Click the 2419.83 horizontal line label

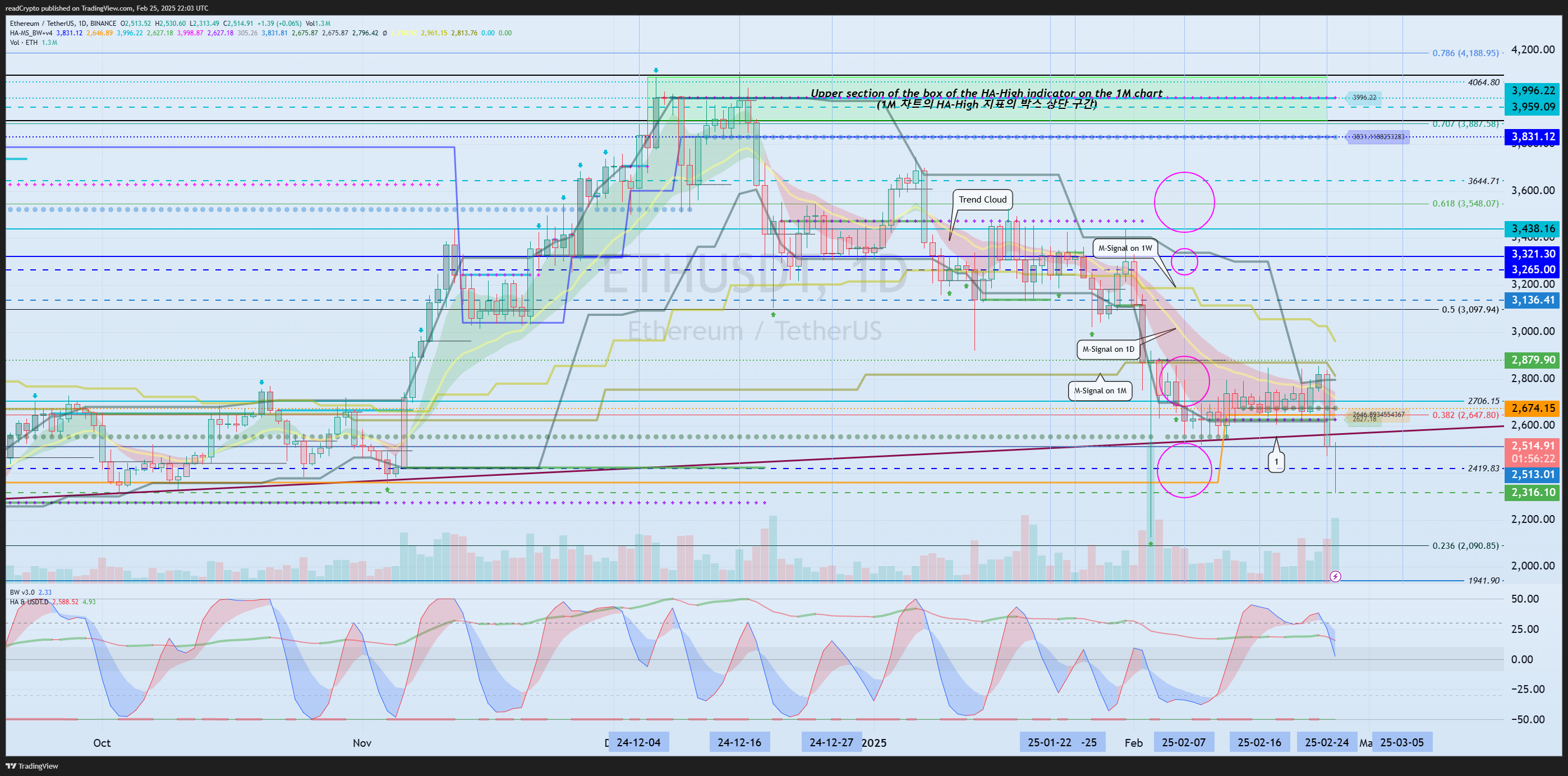[1483, 468]
